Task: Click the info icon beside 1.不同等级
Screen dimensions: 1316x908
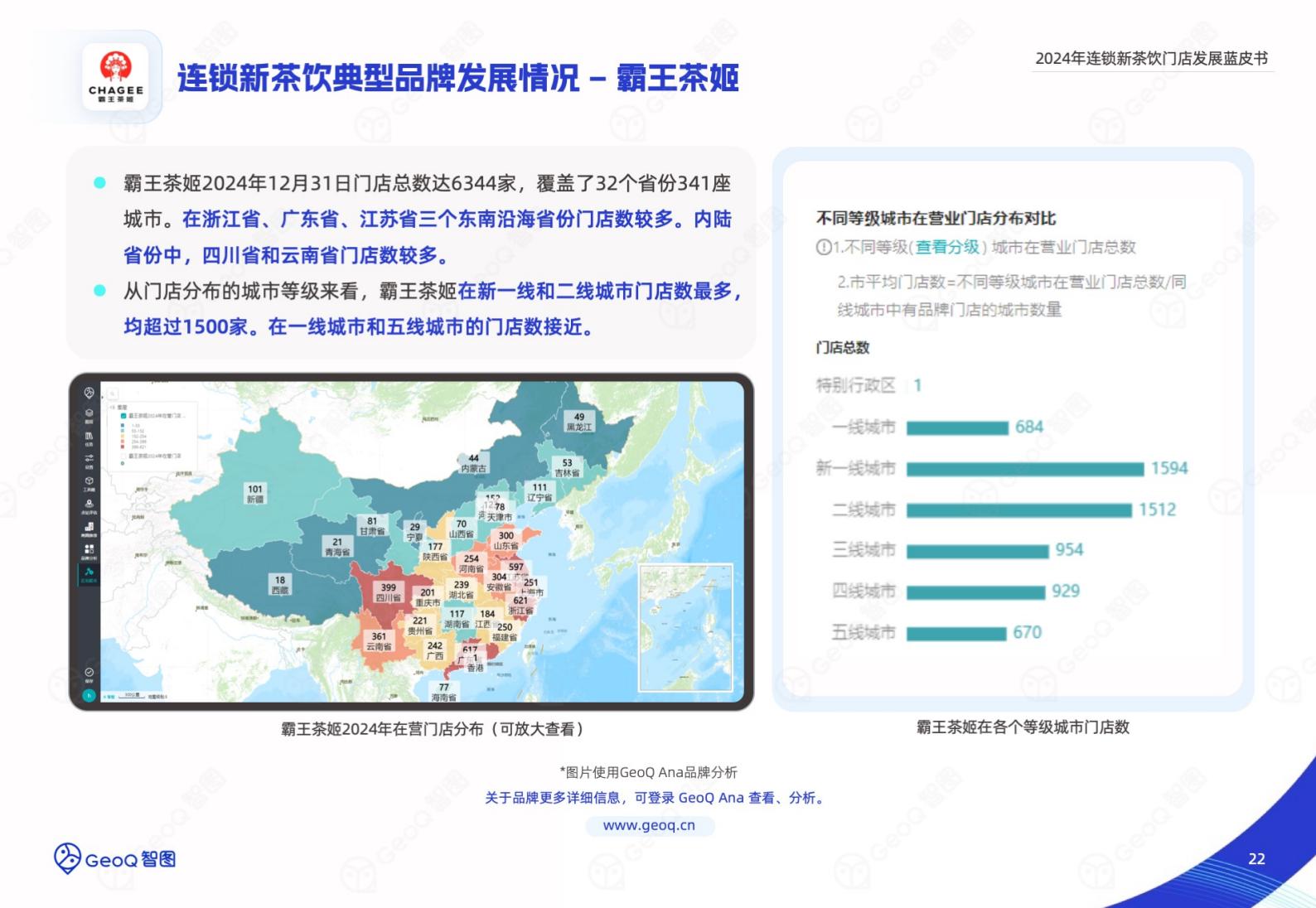Action: [824, 247]
